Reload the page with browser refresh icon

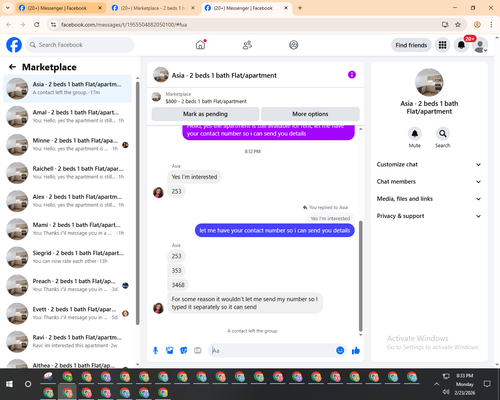click(x=37, y=24)
